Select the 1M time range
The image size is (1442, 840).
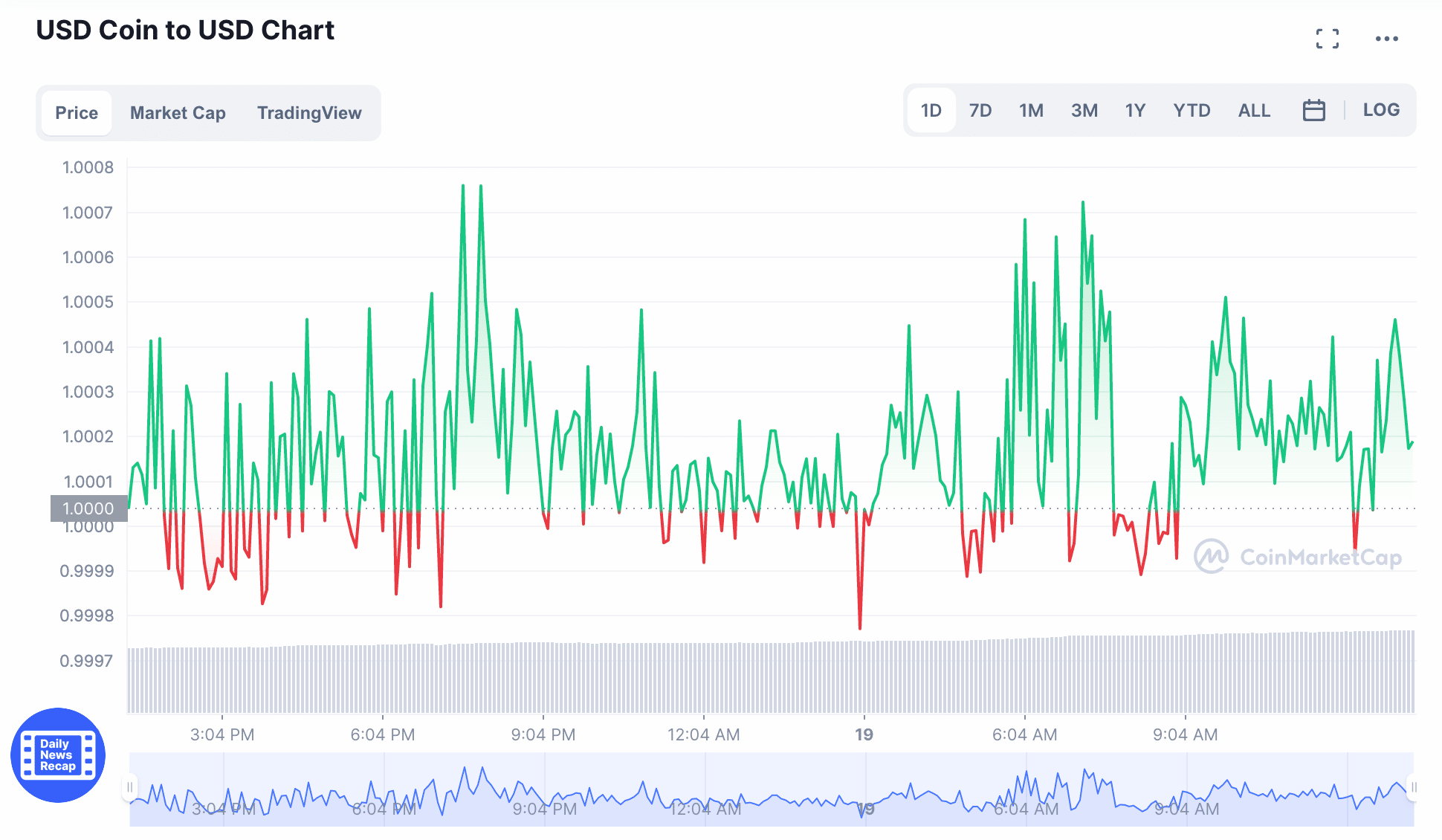pos(1031,111)
